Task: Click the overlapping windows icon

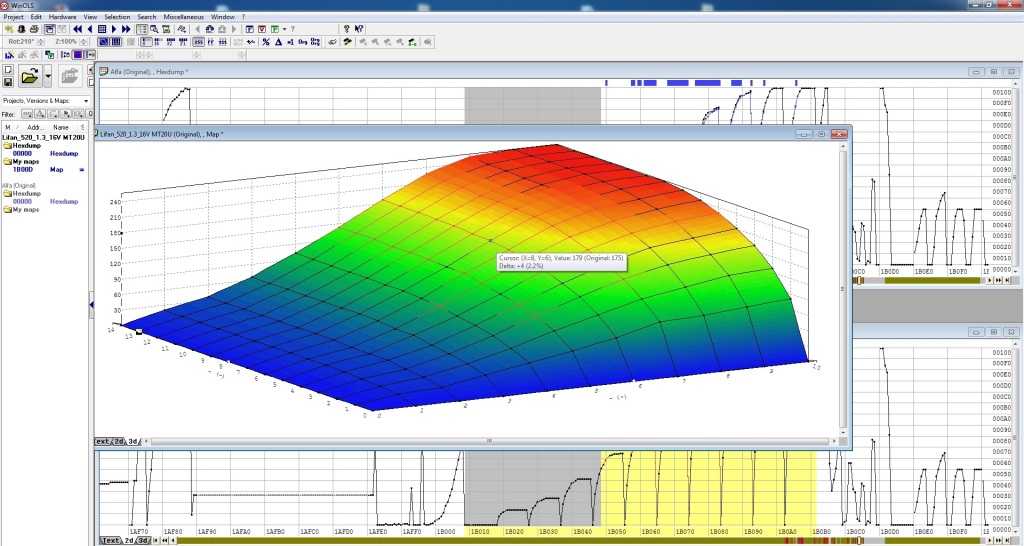Action: click(x=50, y=29)
